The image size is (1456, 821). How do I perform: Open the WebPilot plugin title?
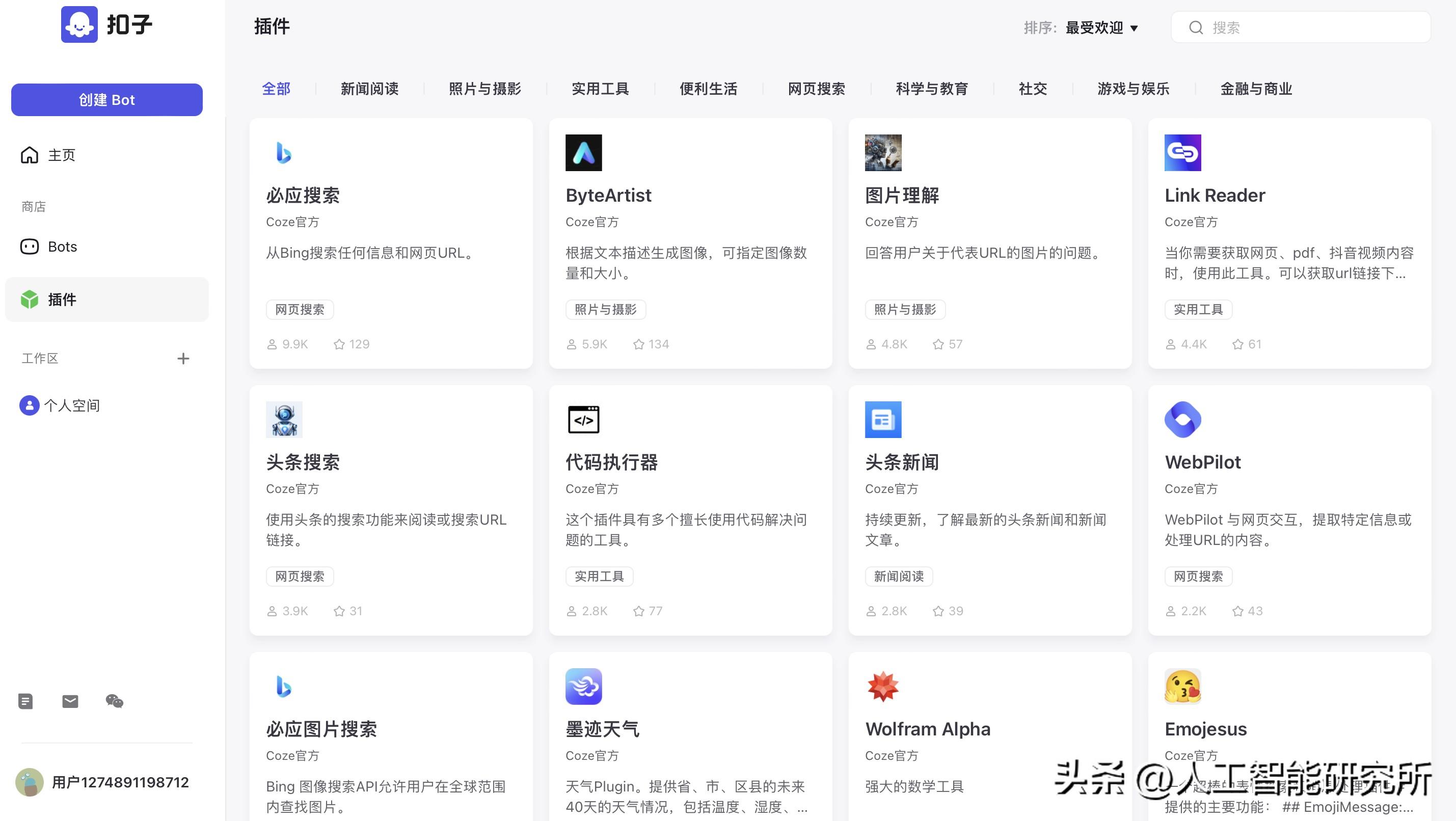(1203, 462)
